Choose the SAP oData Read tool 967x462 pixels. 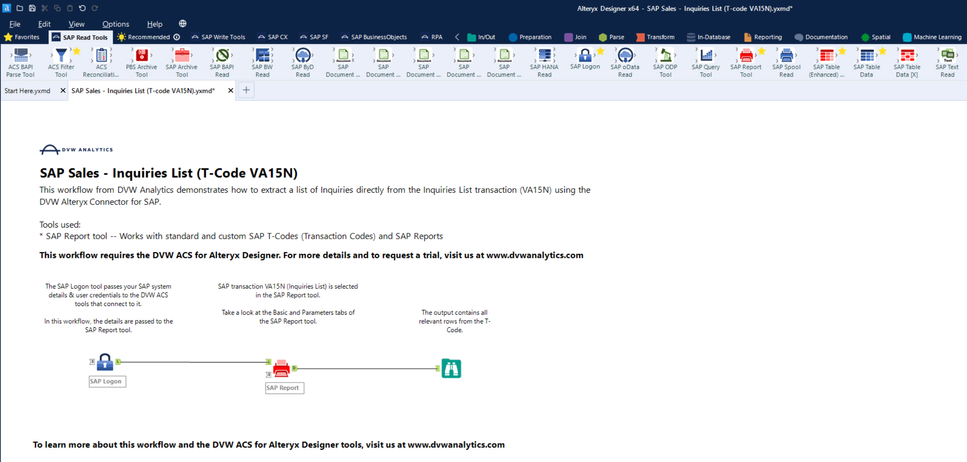[625, 62]
